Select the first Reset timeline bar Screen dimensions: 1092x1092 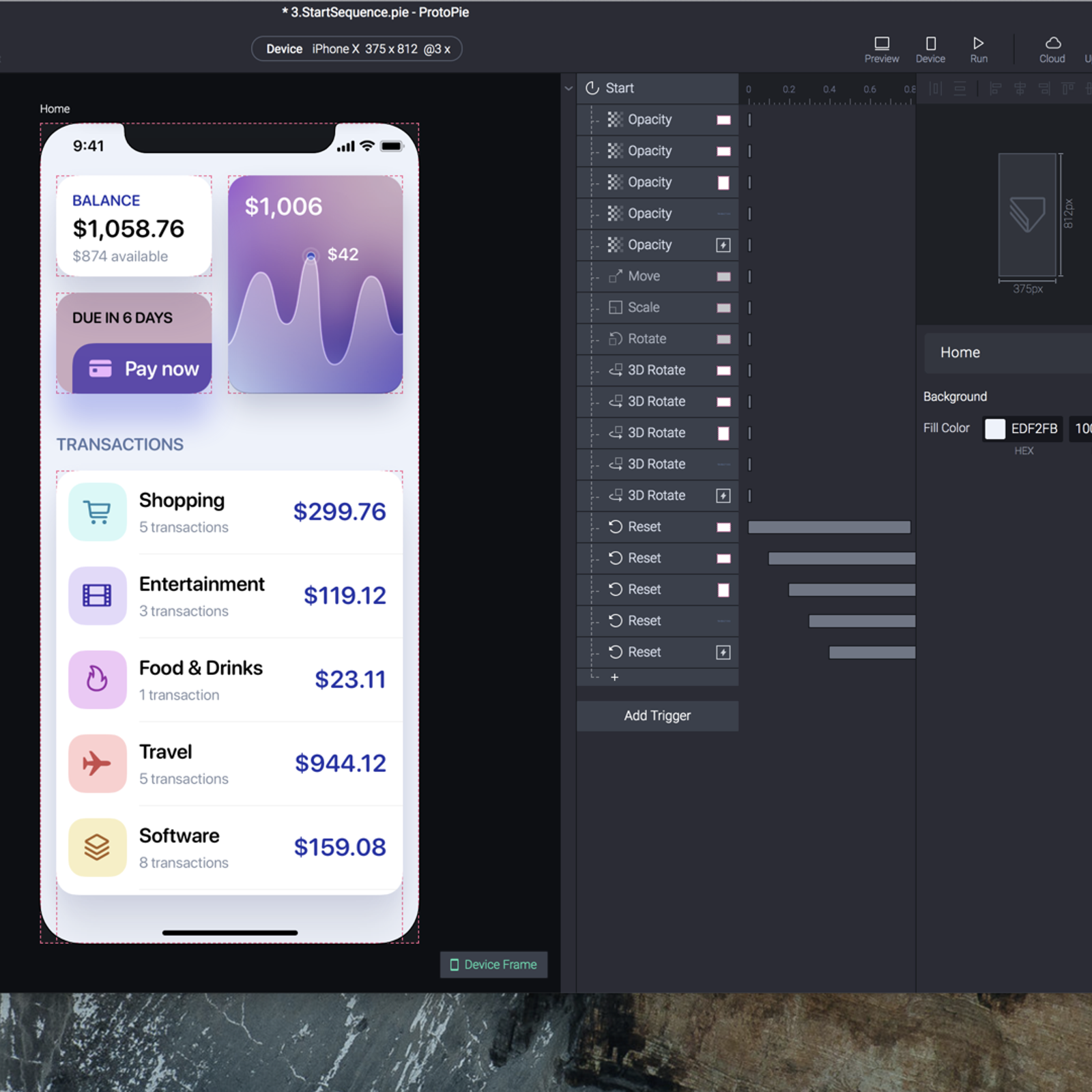click(x=829, y=527)
